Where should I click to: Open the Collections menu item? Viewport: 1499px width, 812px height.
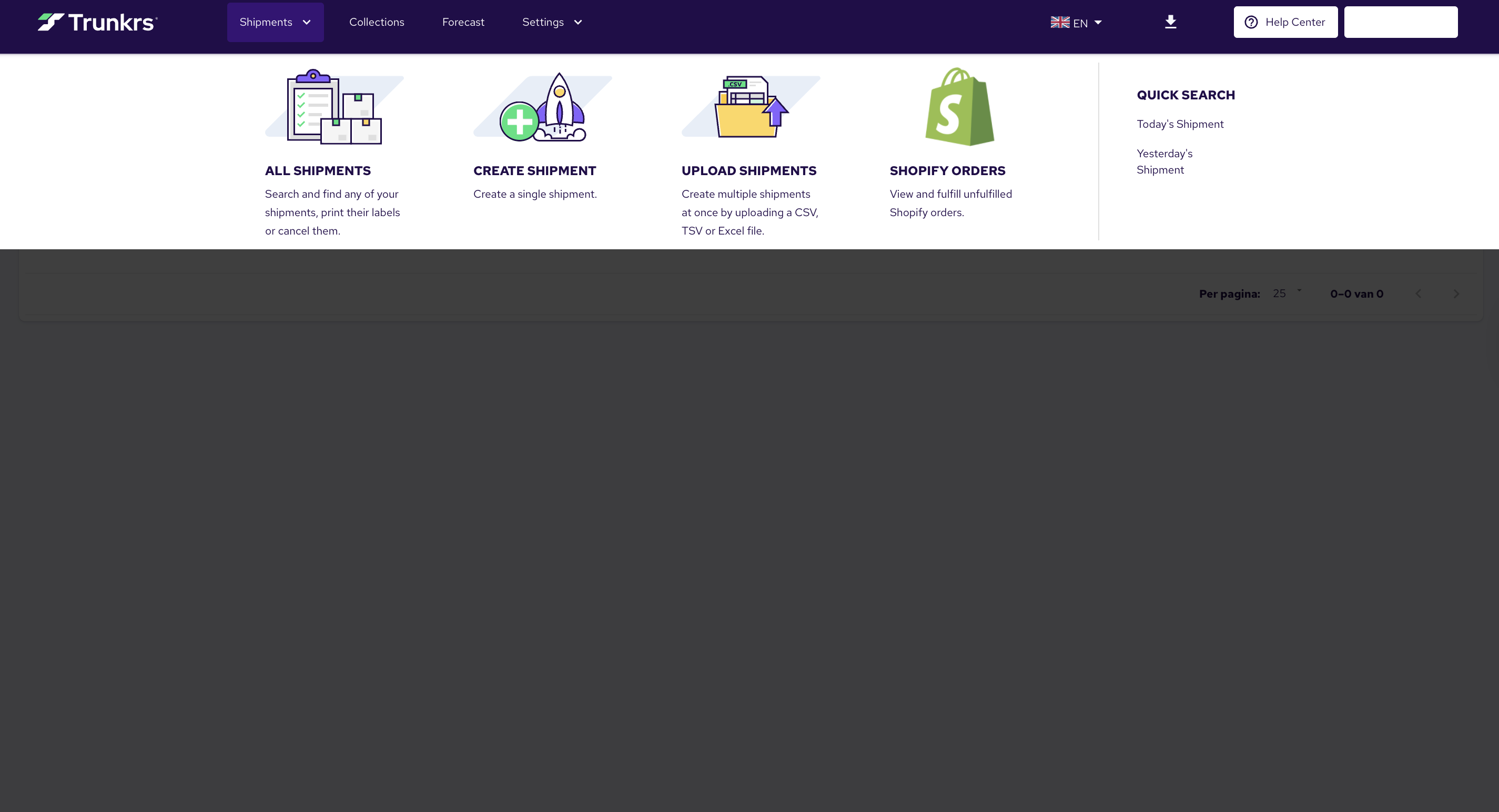tap(377, 22)
